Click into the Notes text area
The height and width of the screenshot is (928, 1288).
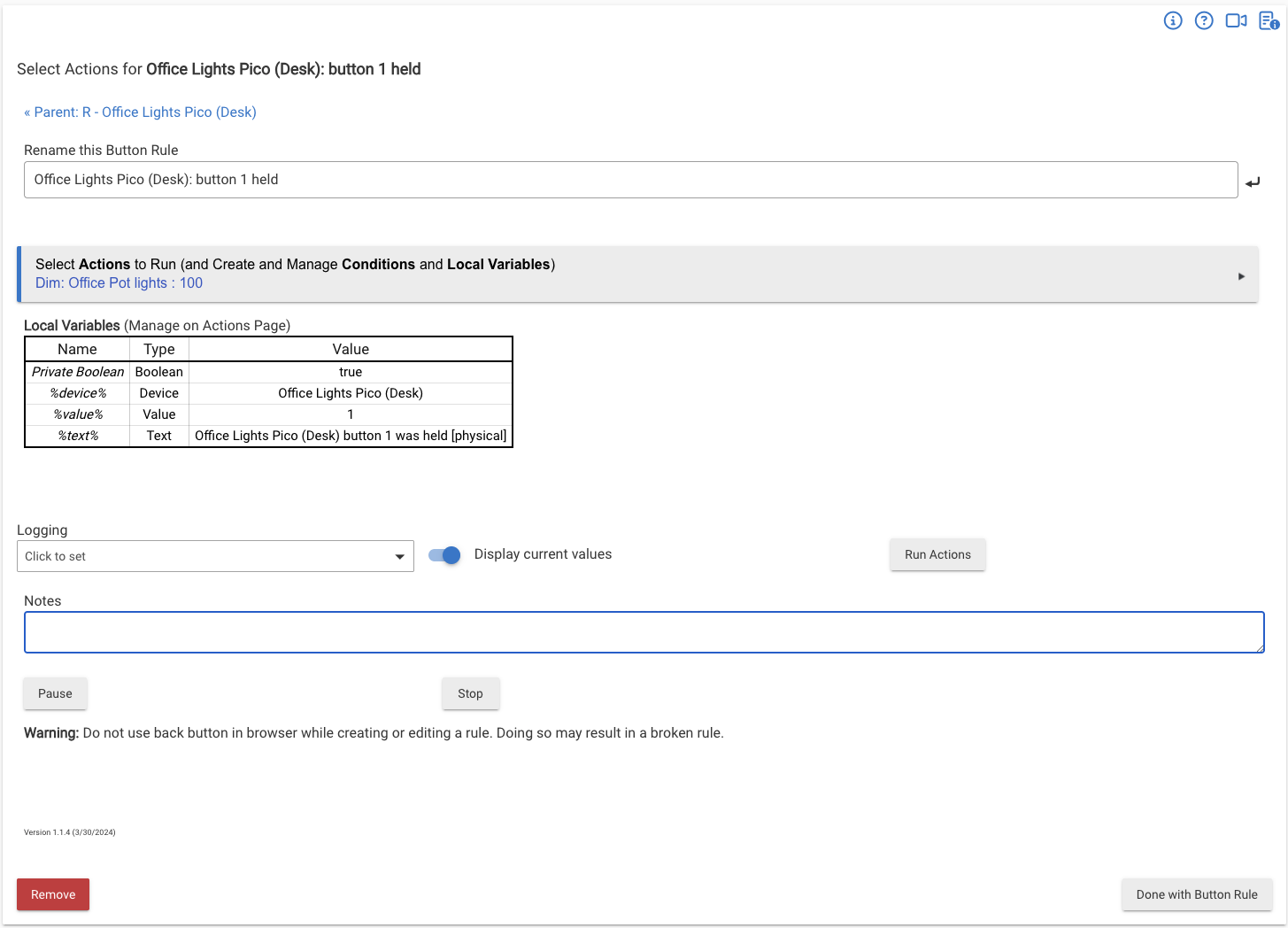coord(644,632)
